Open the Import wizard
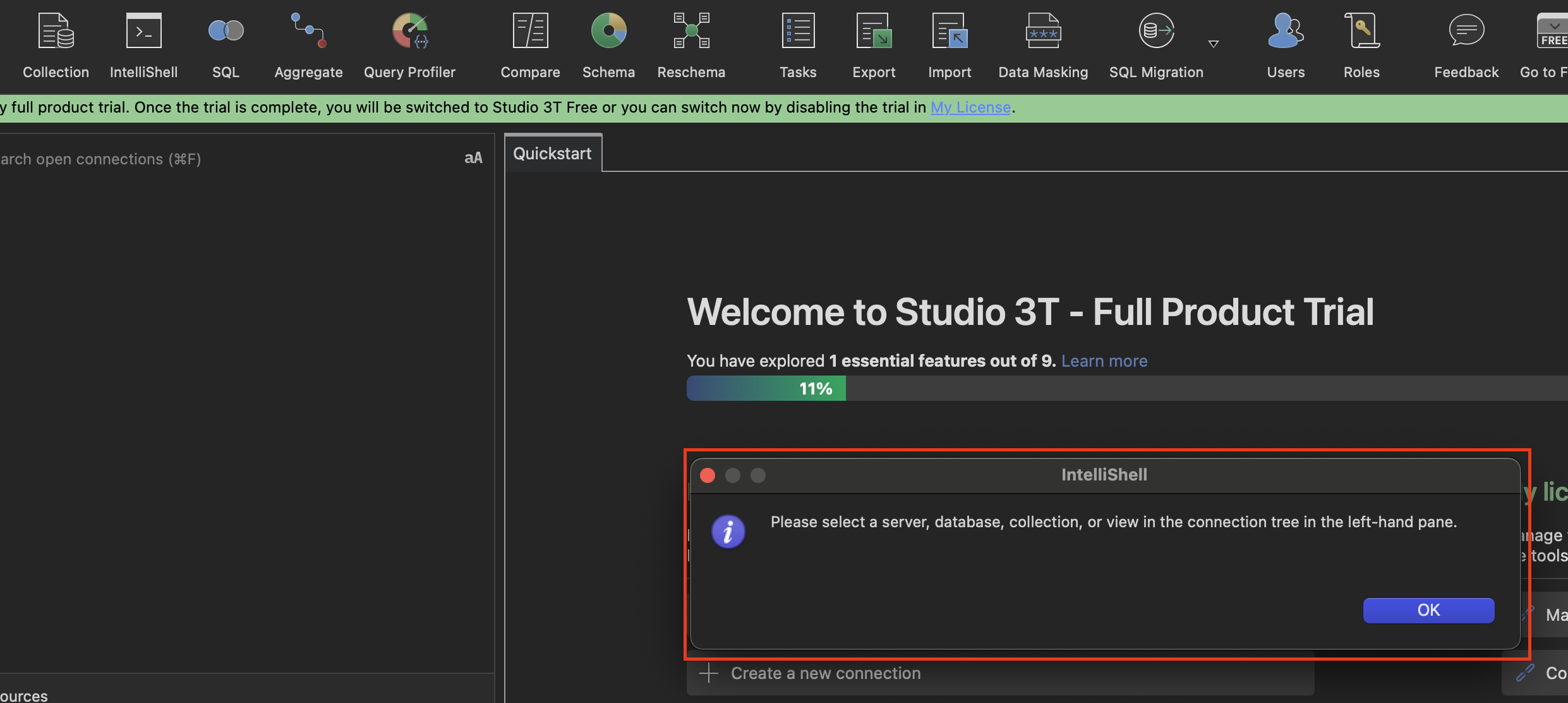The width and height of the screenshot is (1568, 703). tap(950, 46)
